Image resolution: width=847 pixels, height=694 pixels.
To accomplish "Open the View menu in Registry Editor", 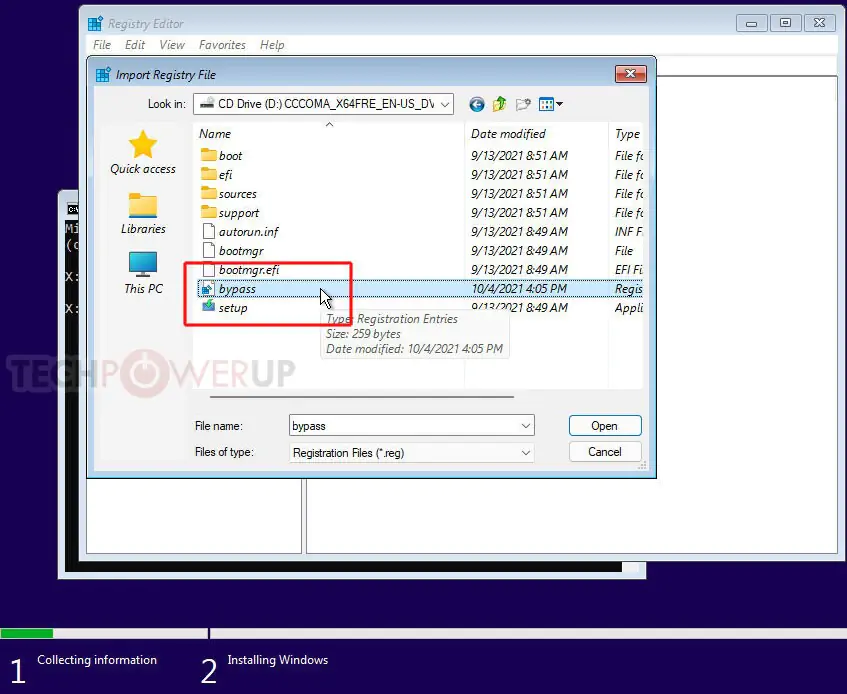I will (172, 45).
